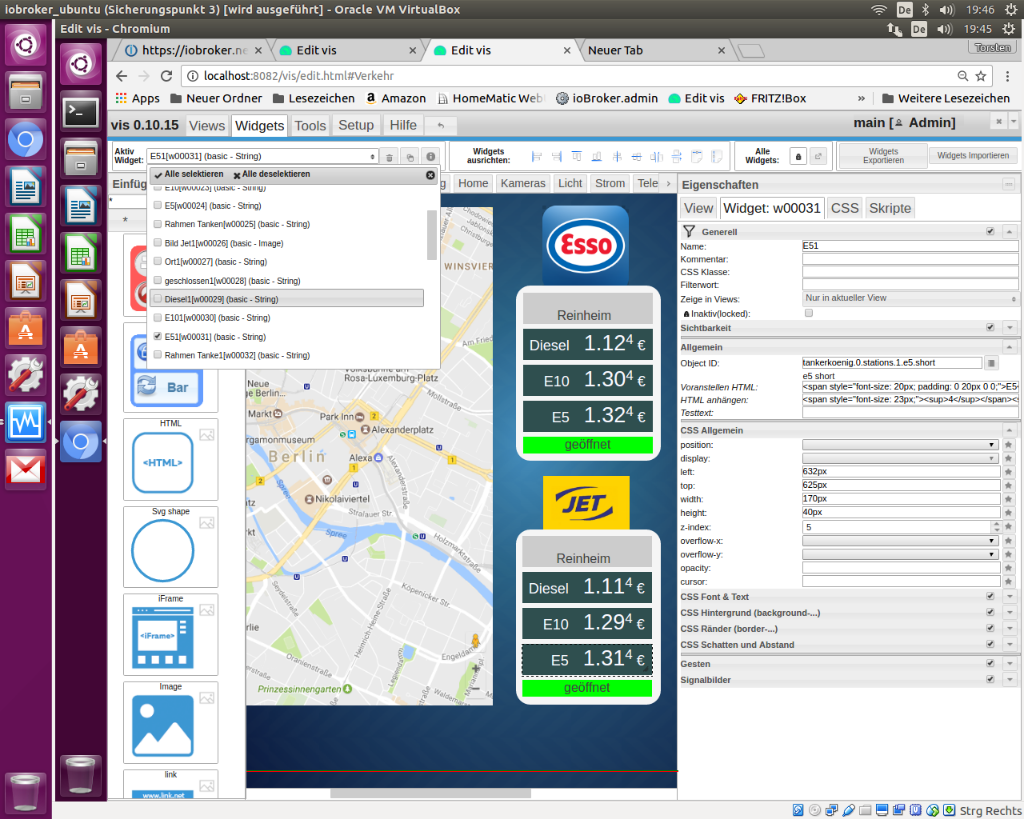Open the Aktiv Widget selector dropdown
This screenshot has height=819, width=1024.
point(262,156)
